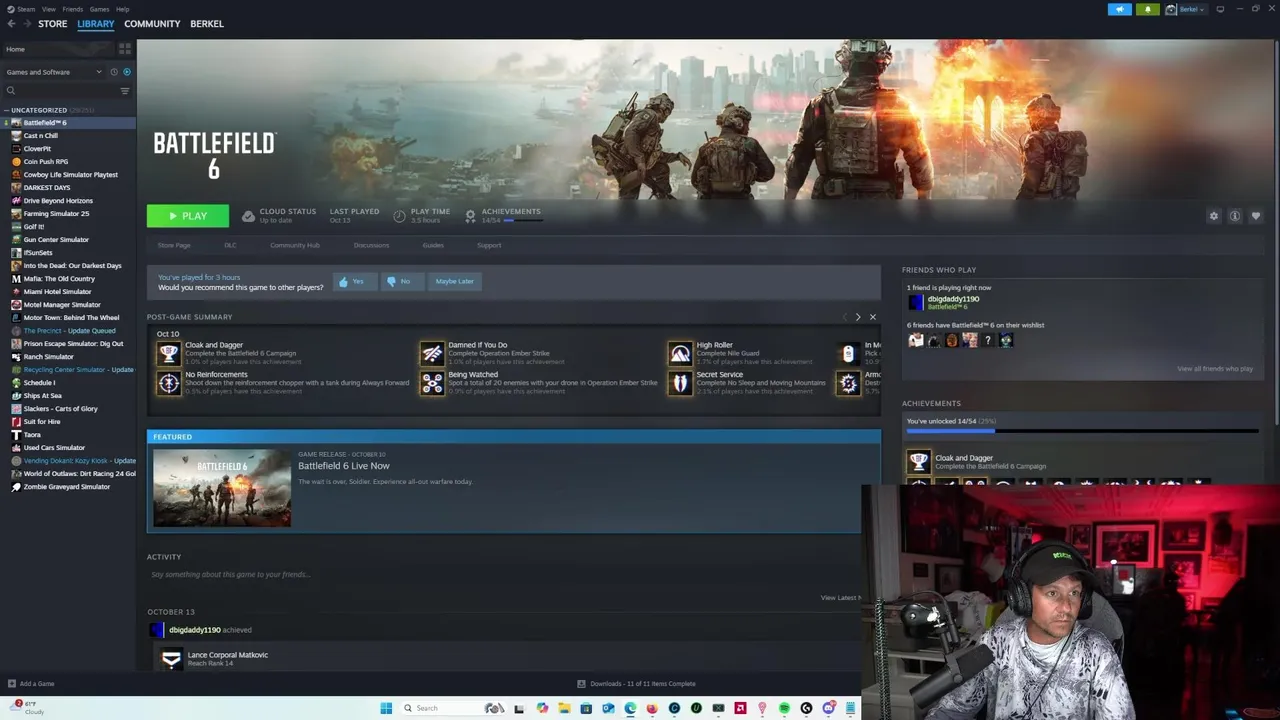Open dbigdaddy1190 friend playing entry
This screenshot has height=720, width=1280.
945,302
